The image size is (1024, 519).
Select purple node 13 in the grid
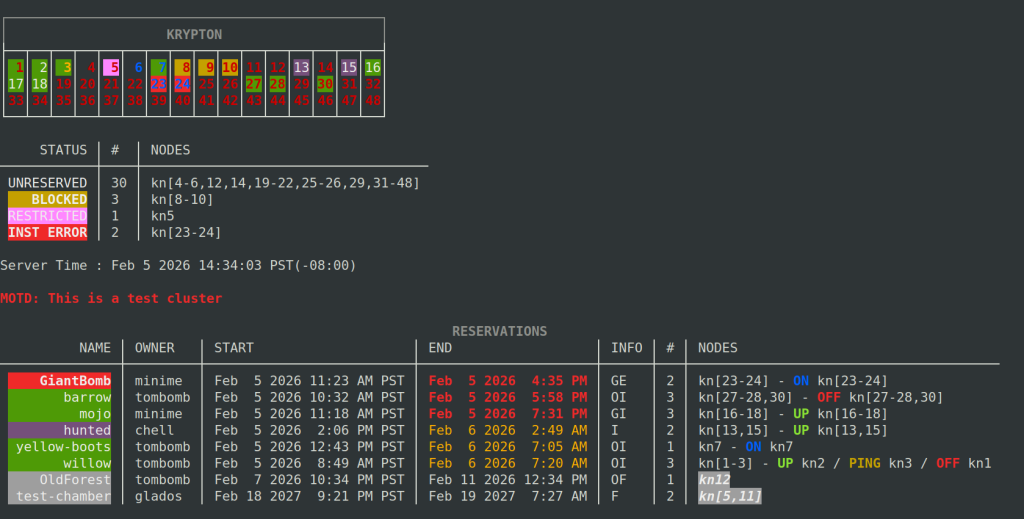pos(301,68)
